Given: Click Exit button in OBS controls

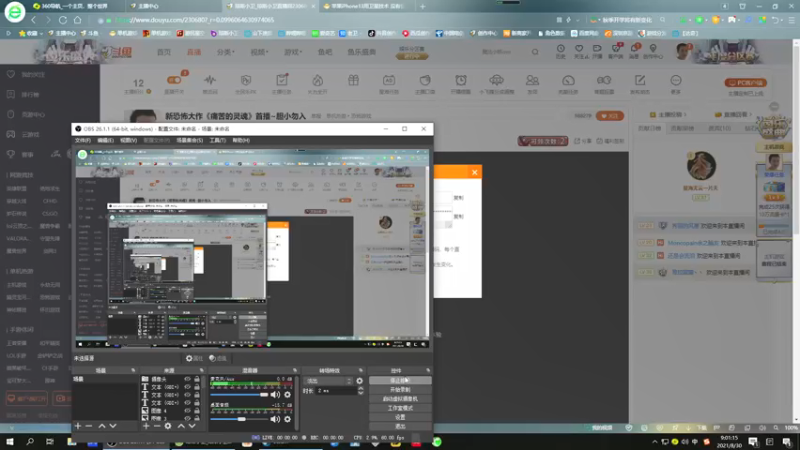Looking at the screenshot, I should click(400, 426).
